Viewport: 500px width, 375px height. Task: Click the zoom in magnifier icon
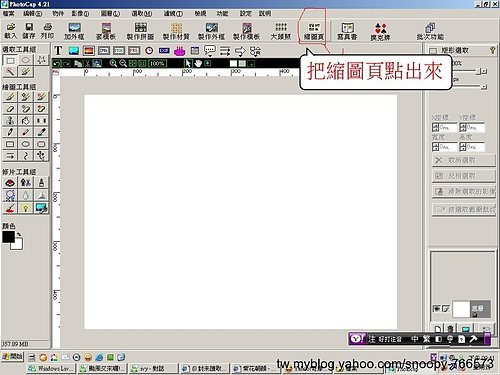click(113, 63)
